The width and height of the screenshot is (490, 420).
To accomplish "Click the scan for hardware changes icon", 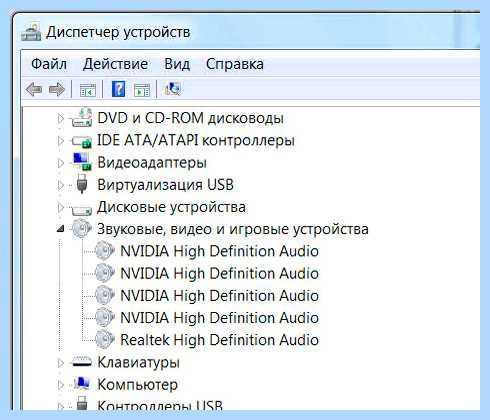I will 173,89.
